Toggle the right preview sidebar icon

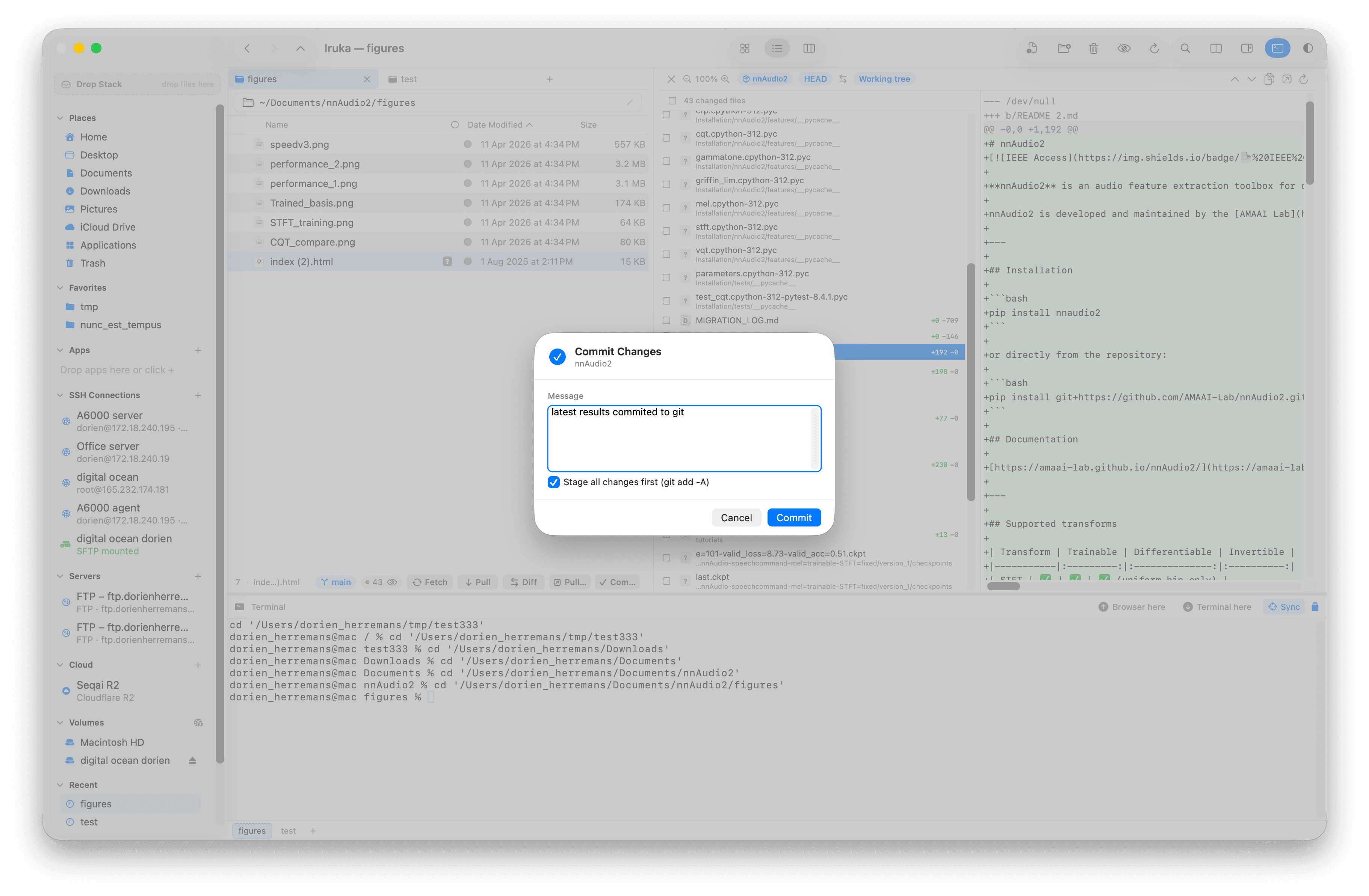point(1247,48)
